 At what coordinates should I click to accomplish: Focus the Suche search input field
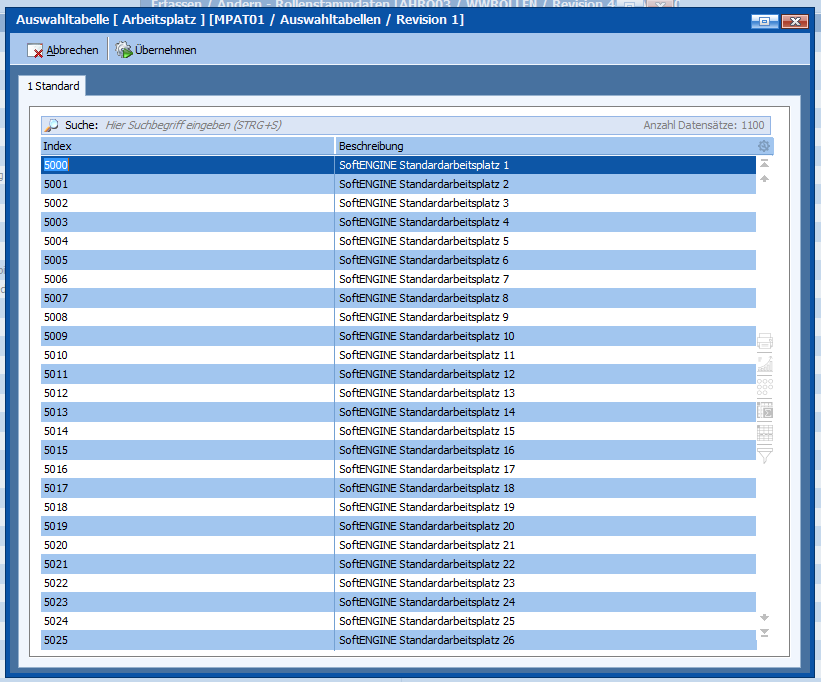coord(370,126)
